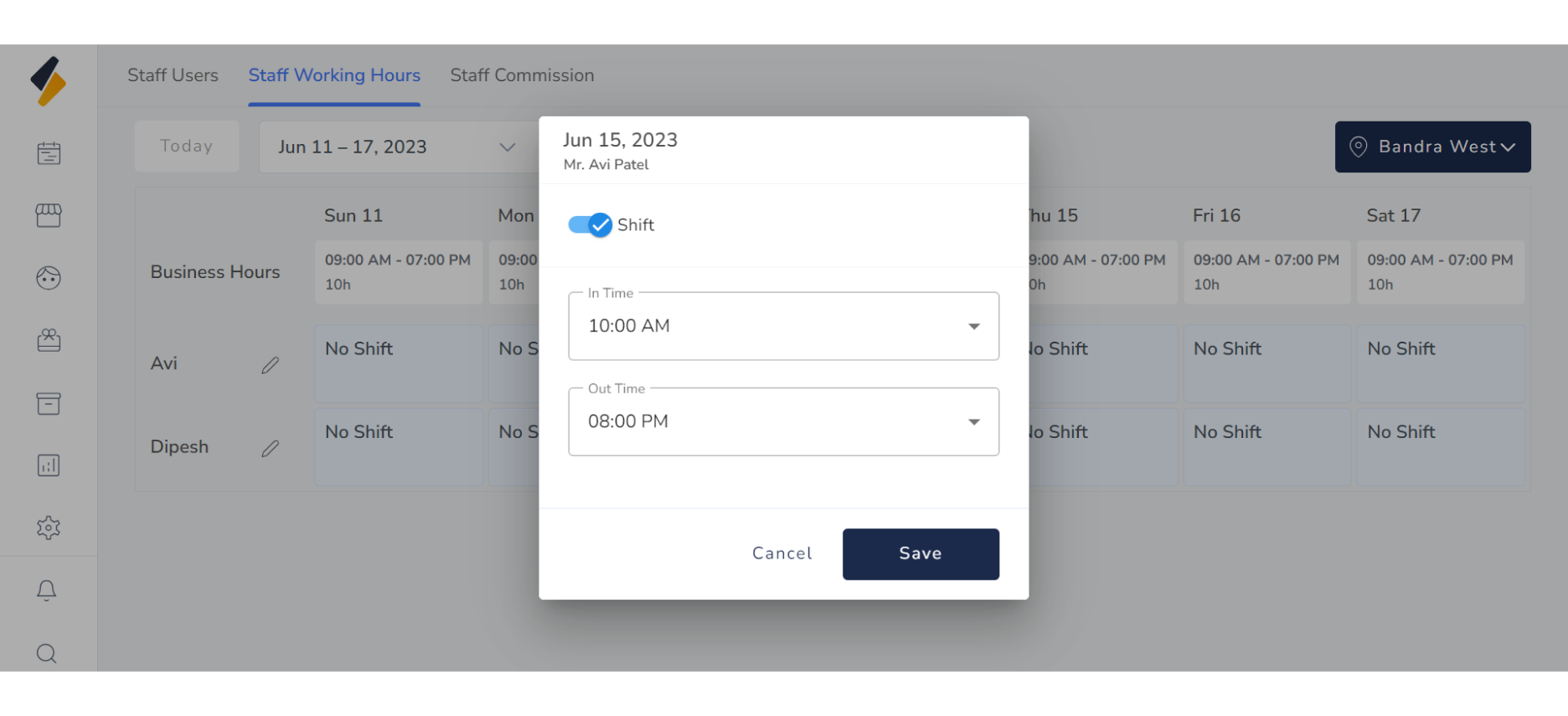The height and width of the screenshot is (716, 1568).
Task: Open the settings gear icon
Action: pos(49,528)
